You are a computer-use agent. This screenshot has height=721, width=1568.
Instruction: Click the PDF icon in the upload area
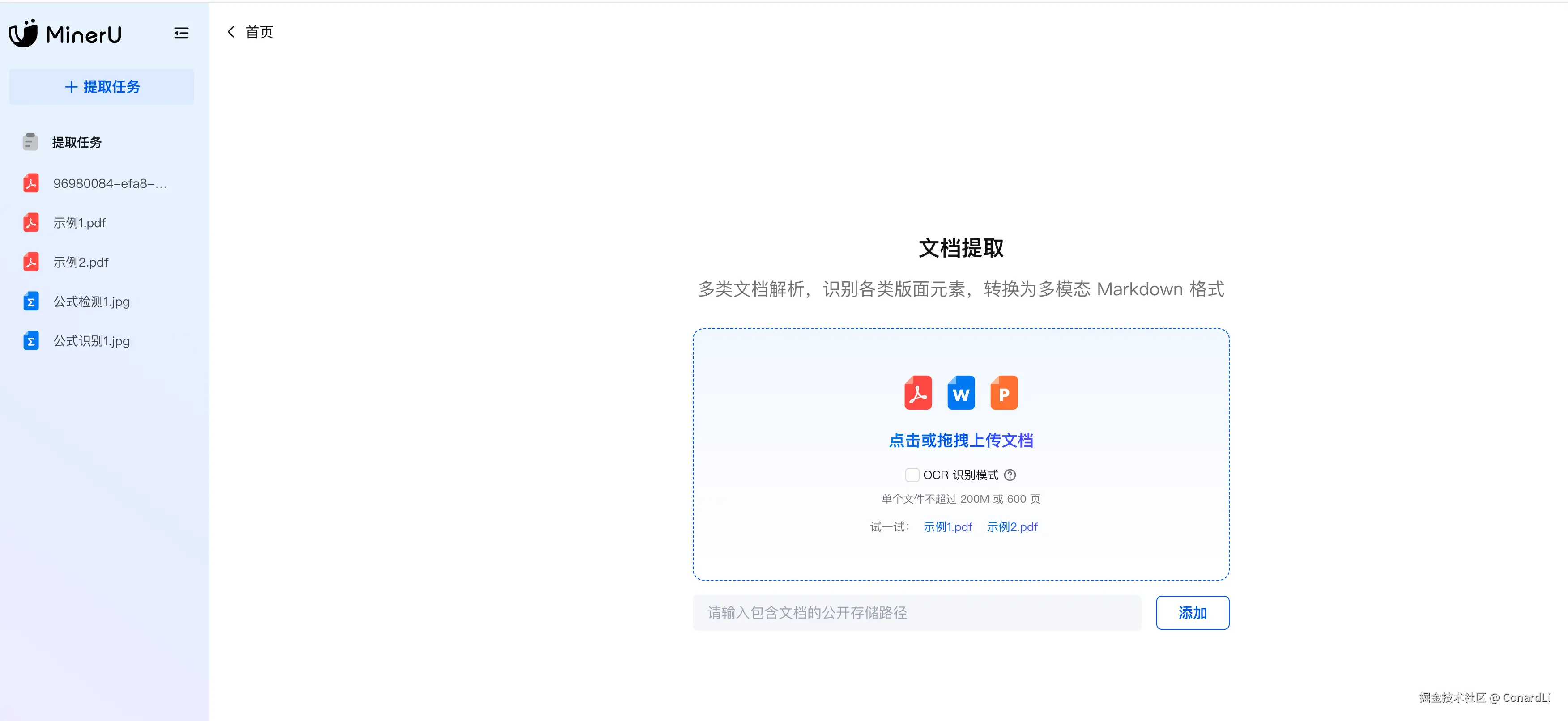[x=918, y=393]
